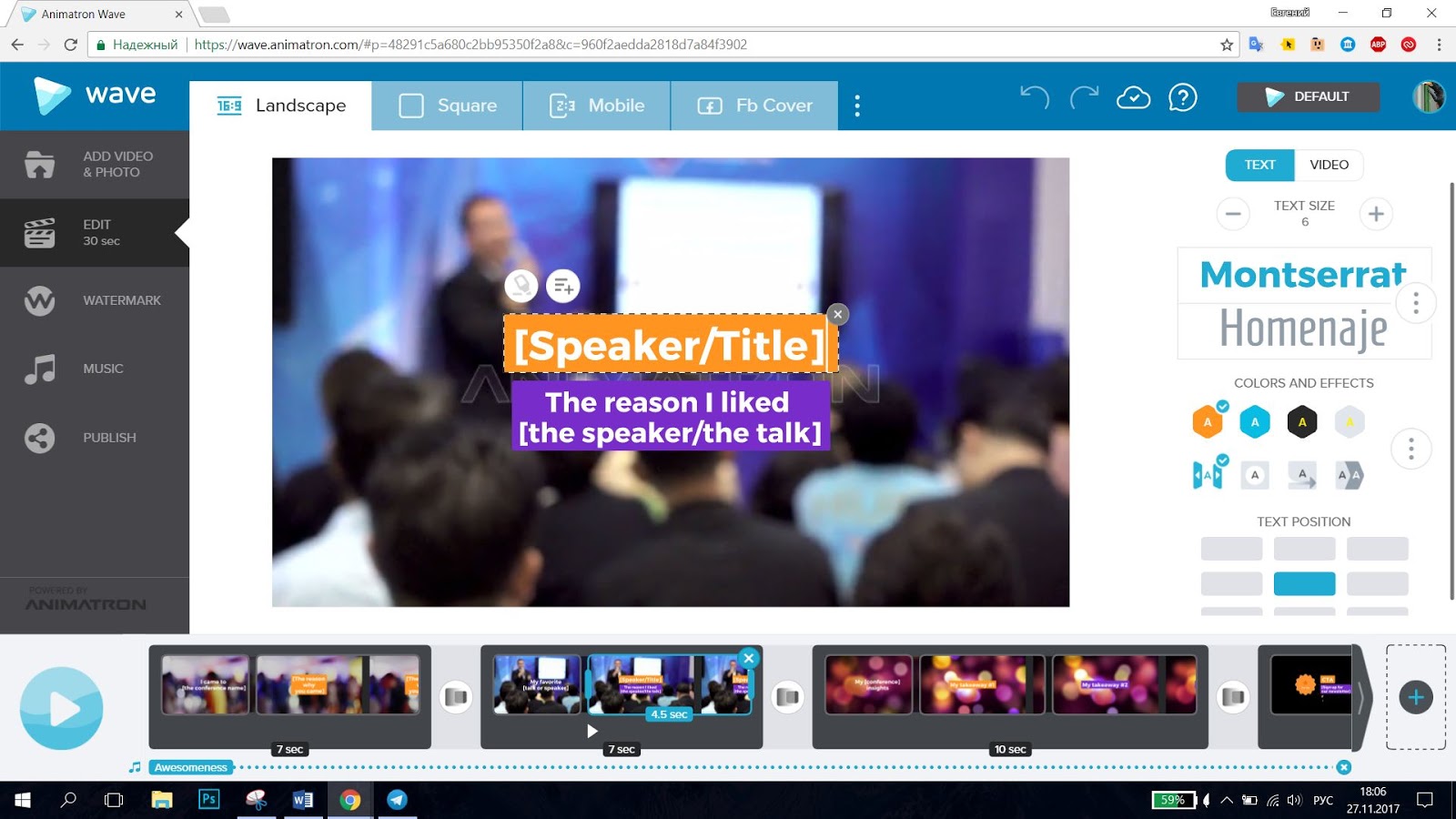Select the Speaker/Title text box
Viewport: 1456px width, 819px height.
pyautogui.click(x=670, y=345)
